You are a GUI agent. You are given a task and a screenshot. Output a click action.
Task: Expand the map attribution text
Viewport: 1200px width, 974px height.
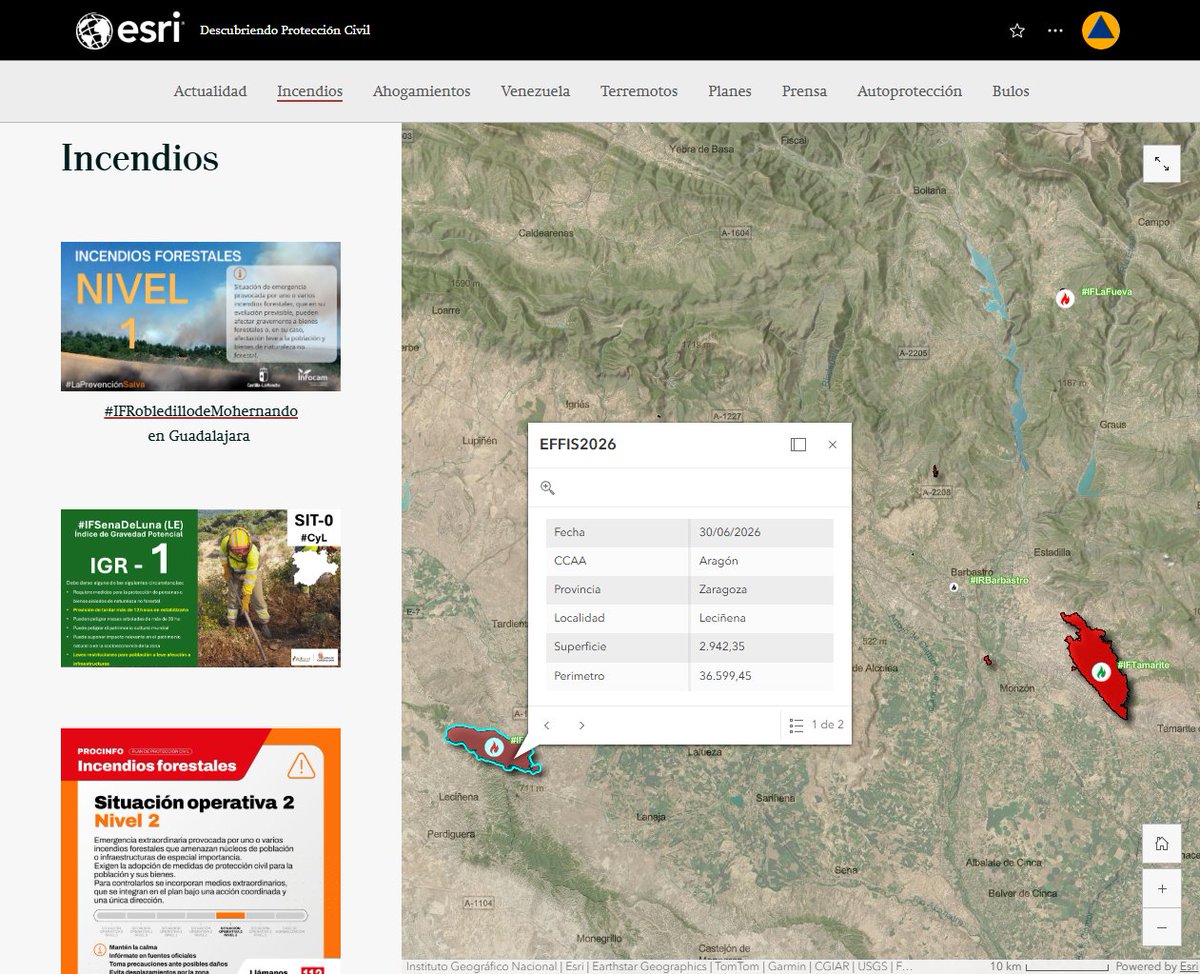click(658, 966)
